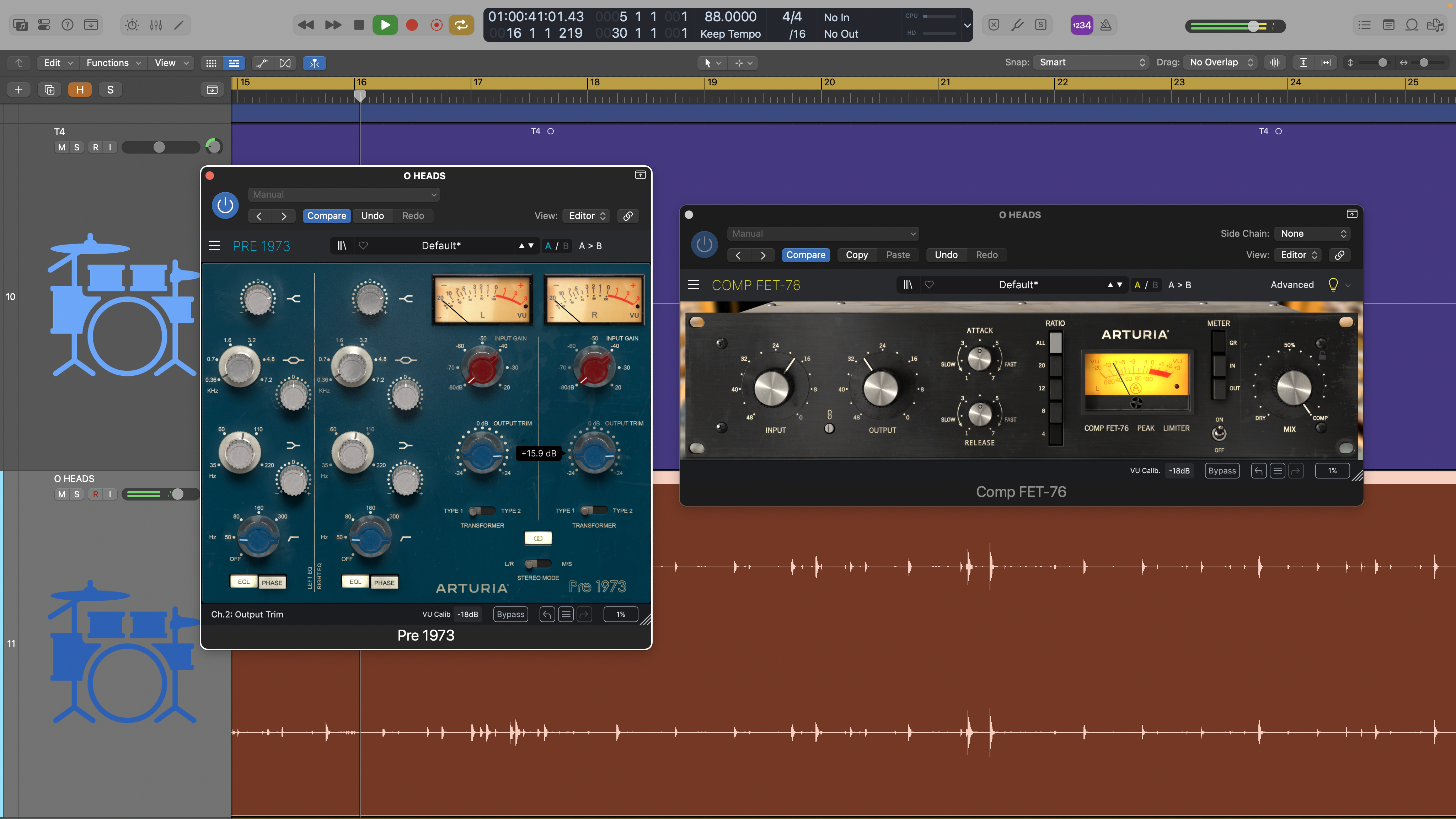Click the add track plus button
This screenshot has height=819, width=1456.
(x=18, y=89)
